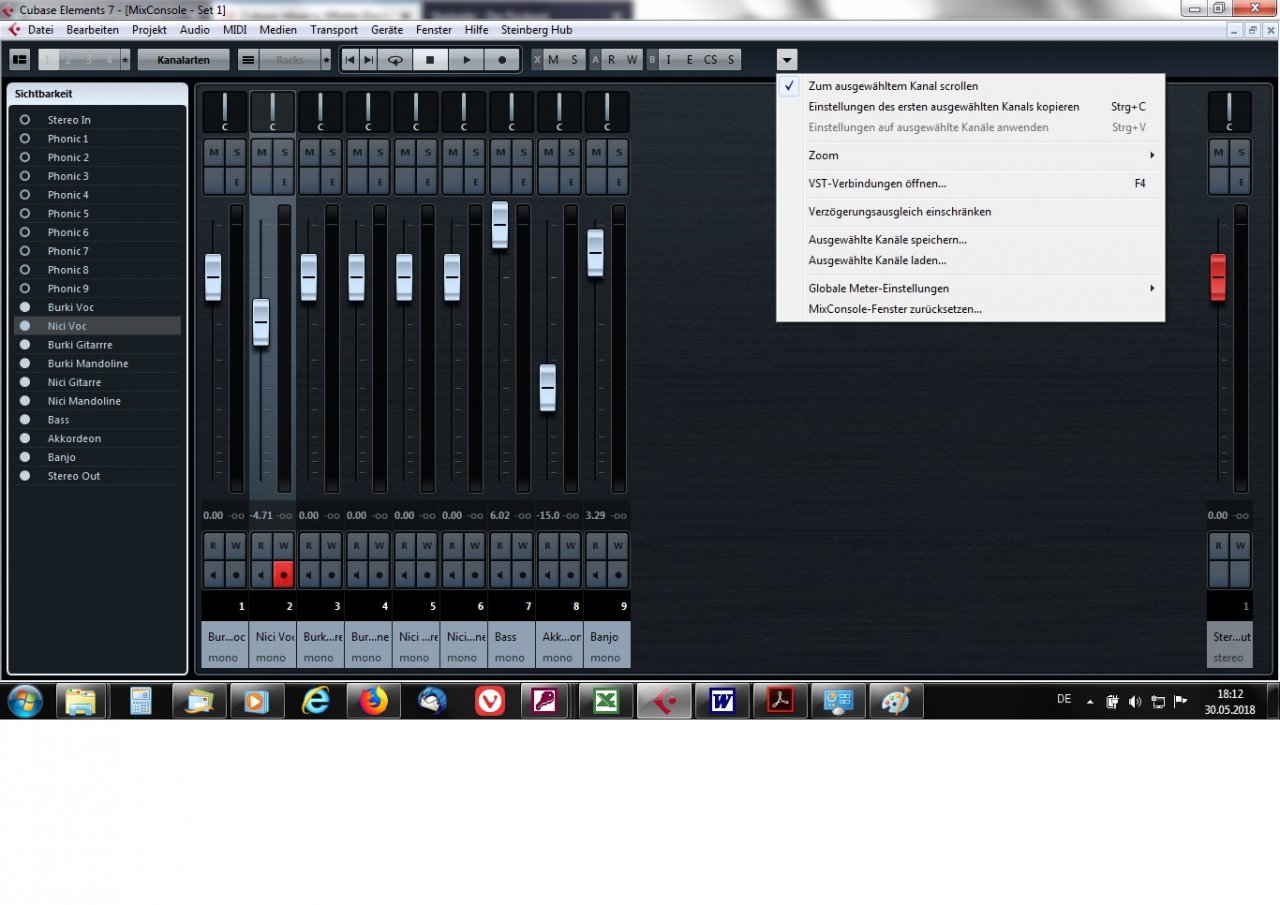This screenshot has height=905, width=1280.
Task: Open the Datei menu
Action: (x=41, y=30)
